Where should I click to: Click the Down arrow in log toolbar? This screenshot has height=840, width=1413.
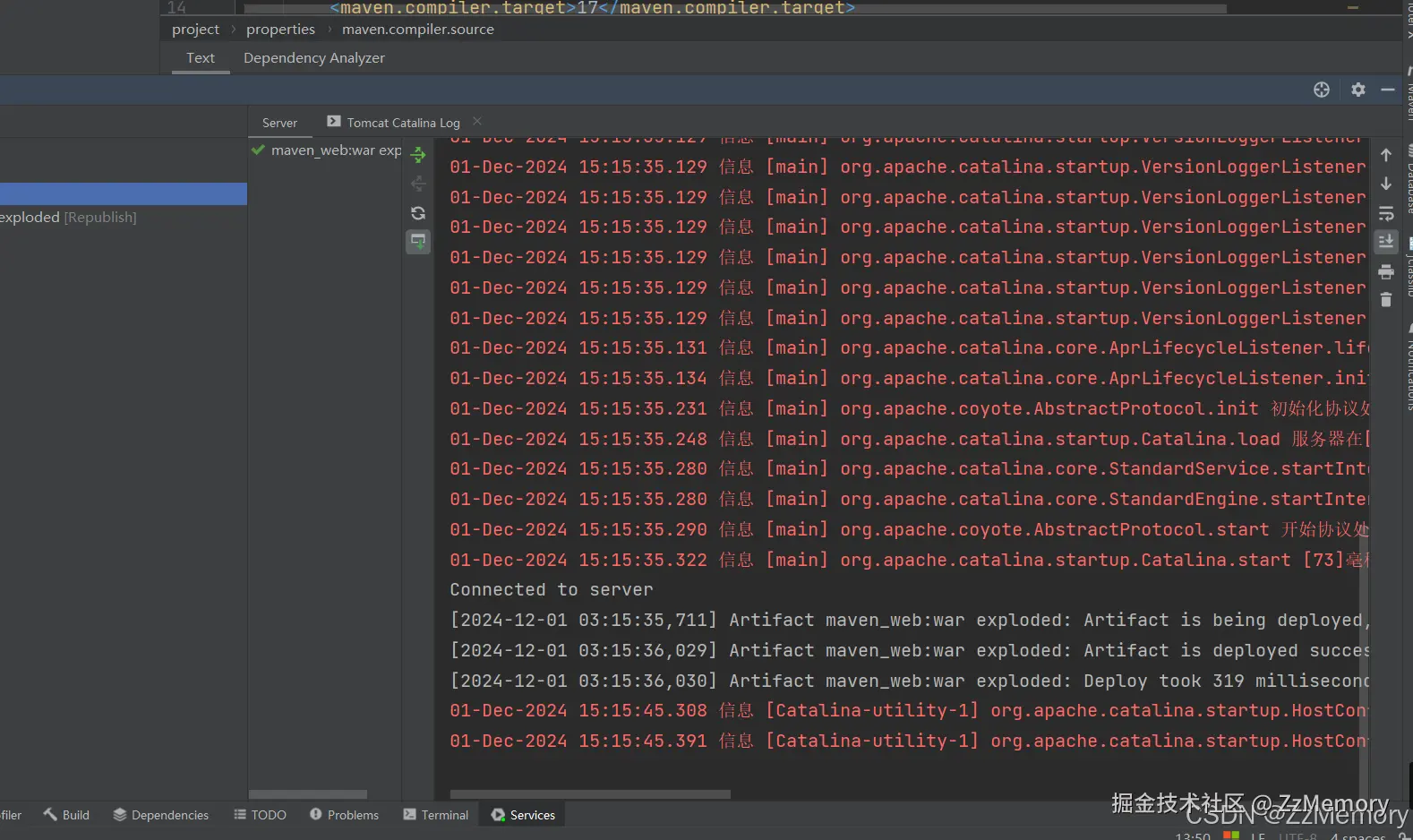point(1385,184)
